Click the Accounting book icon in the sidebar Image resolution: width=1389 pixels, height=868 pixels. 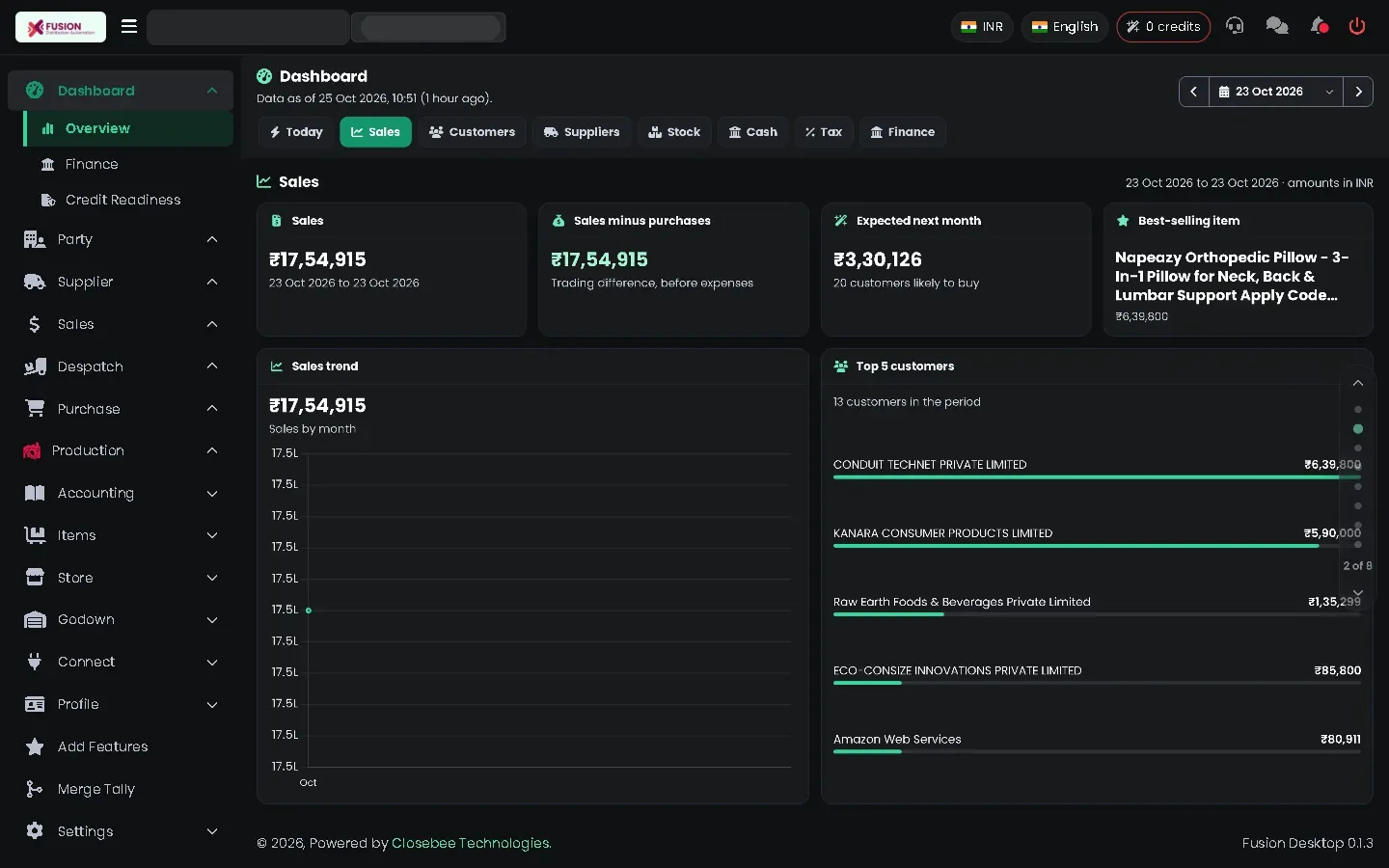(35, 493)
